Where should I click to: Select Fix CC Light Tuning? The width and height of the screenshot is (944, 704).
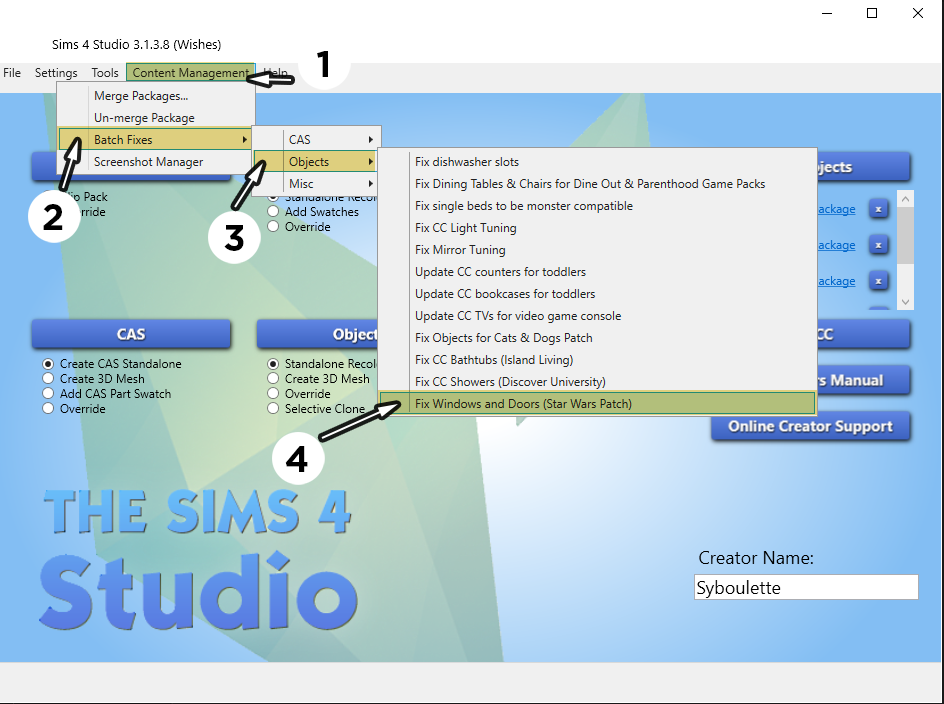pyautogui.click(x=597, y=228)
